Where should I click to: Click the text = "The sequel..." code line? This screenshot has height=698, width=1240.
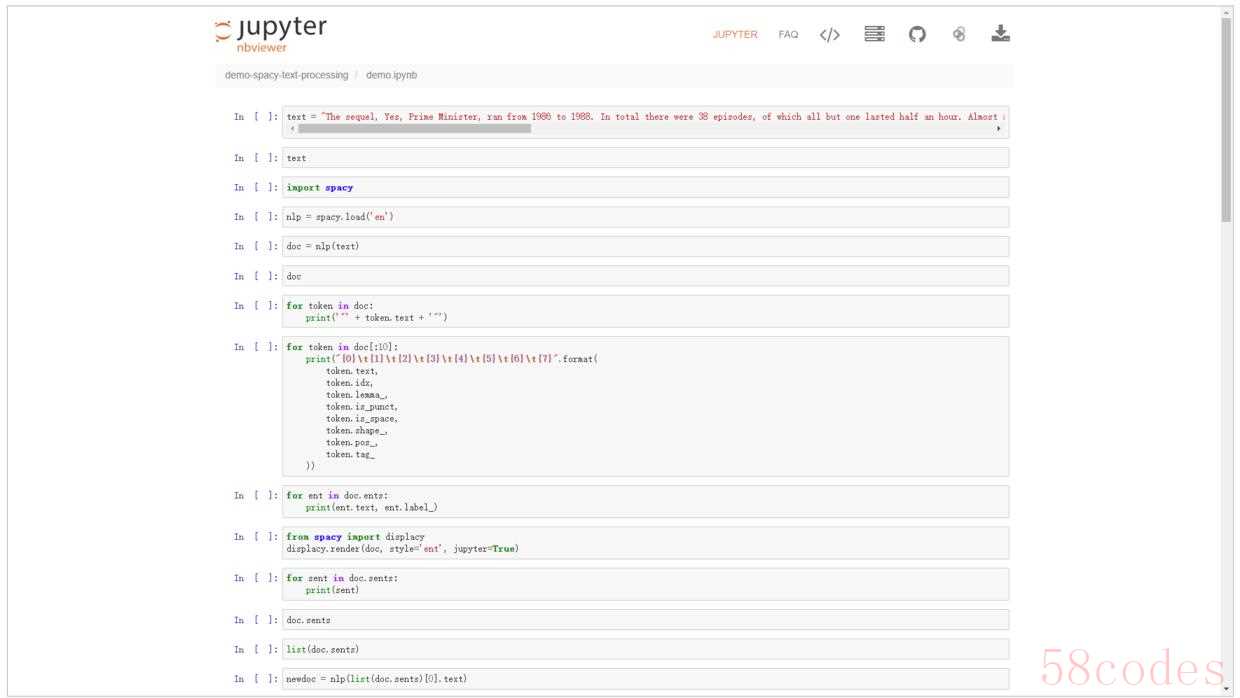tap(646, 117)
